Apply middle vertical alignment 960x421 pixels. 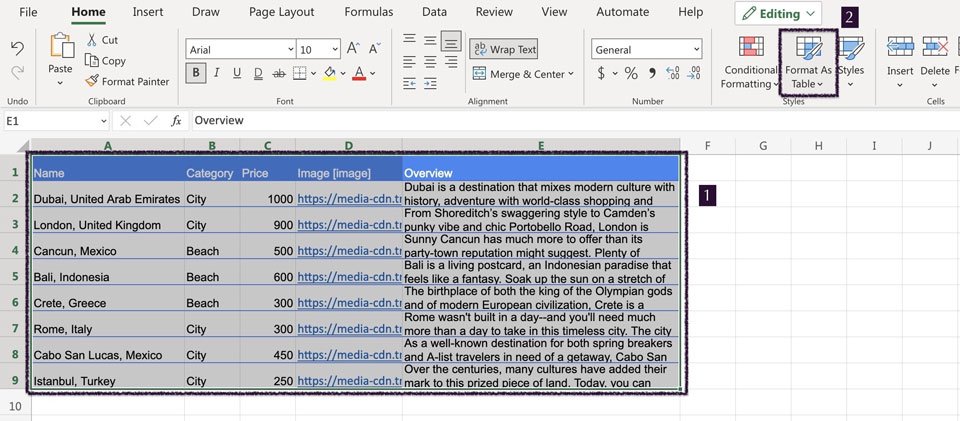pos(430,40)
